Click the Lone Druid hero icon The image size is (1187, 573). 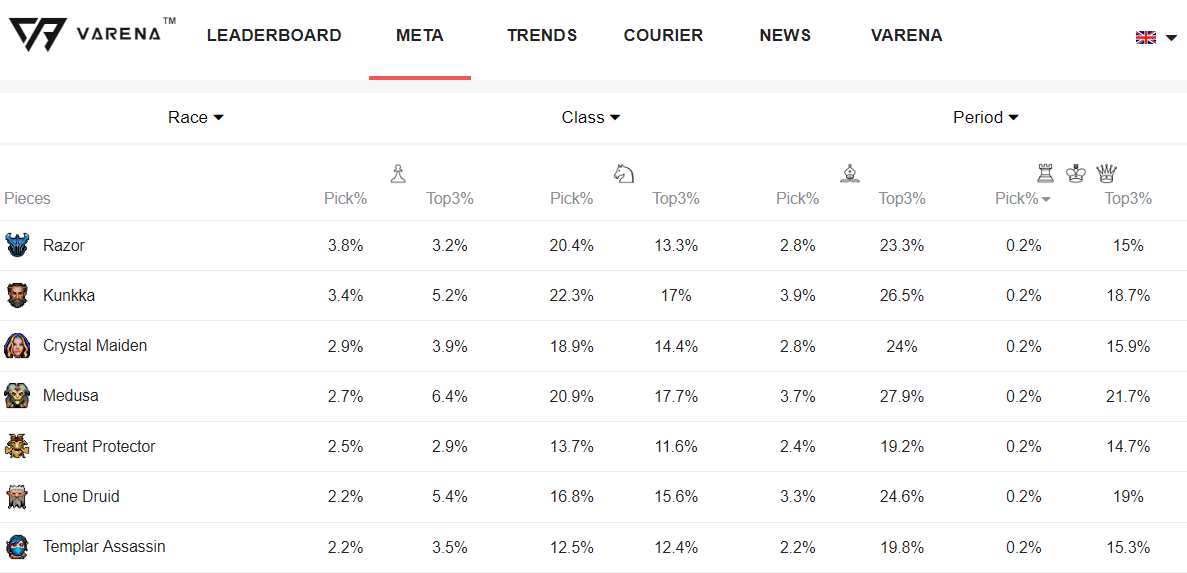(x=18, y=497)
